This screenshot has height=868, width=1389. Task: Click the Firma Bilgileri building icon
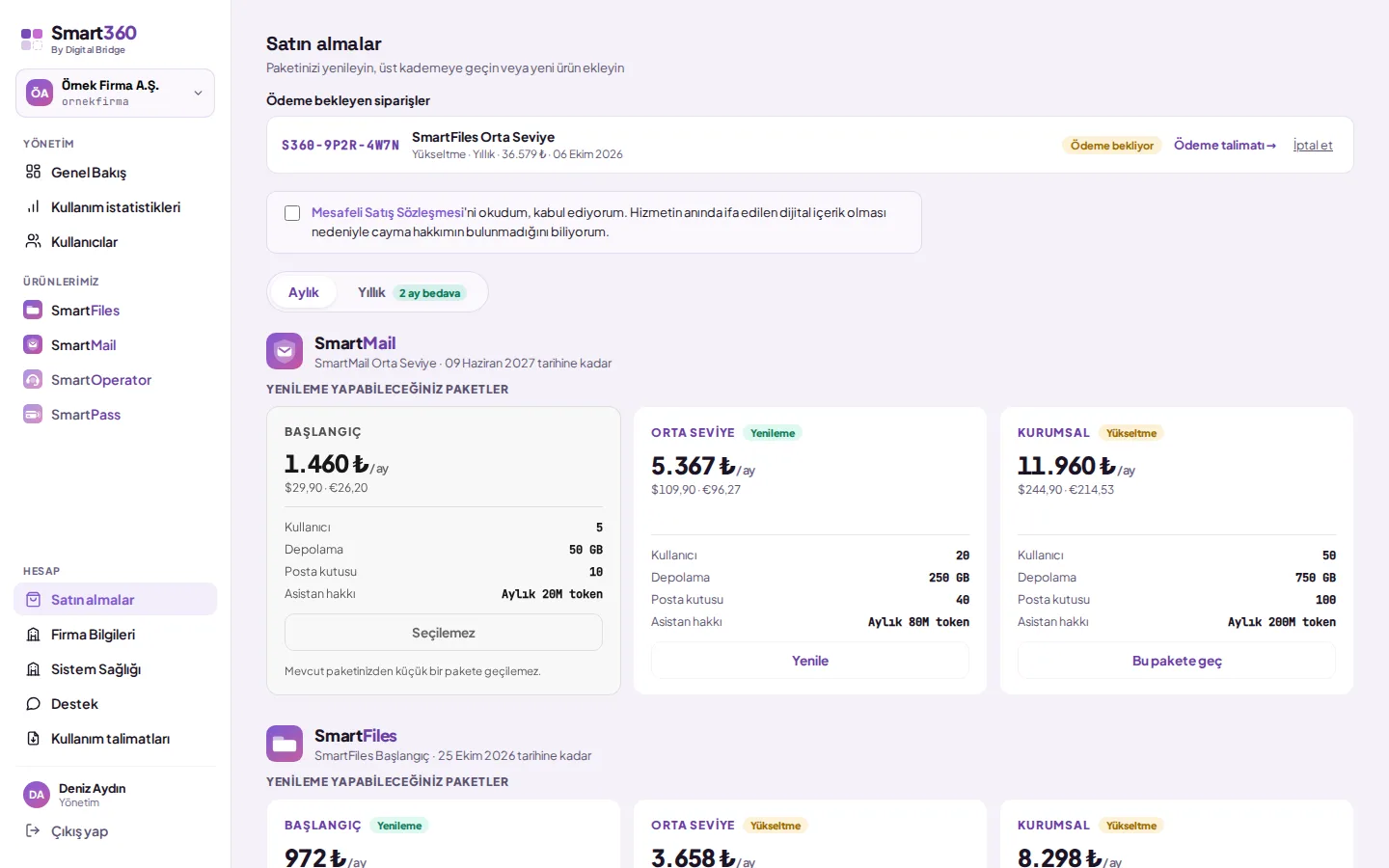coord(33,635)
